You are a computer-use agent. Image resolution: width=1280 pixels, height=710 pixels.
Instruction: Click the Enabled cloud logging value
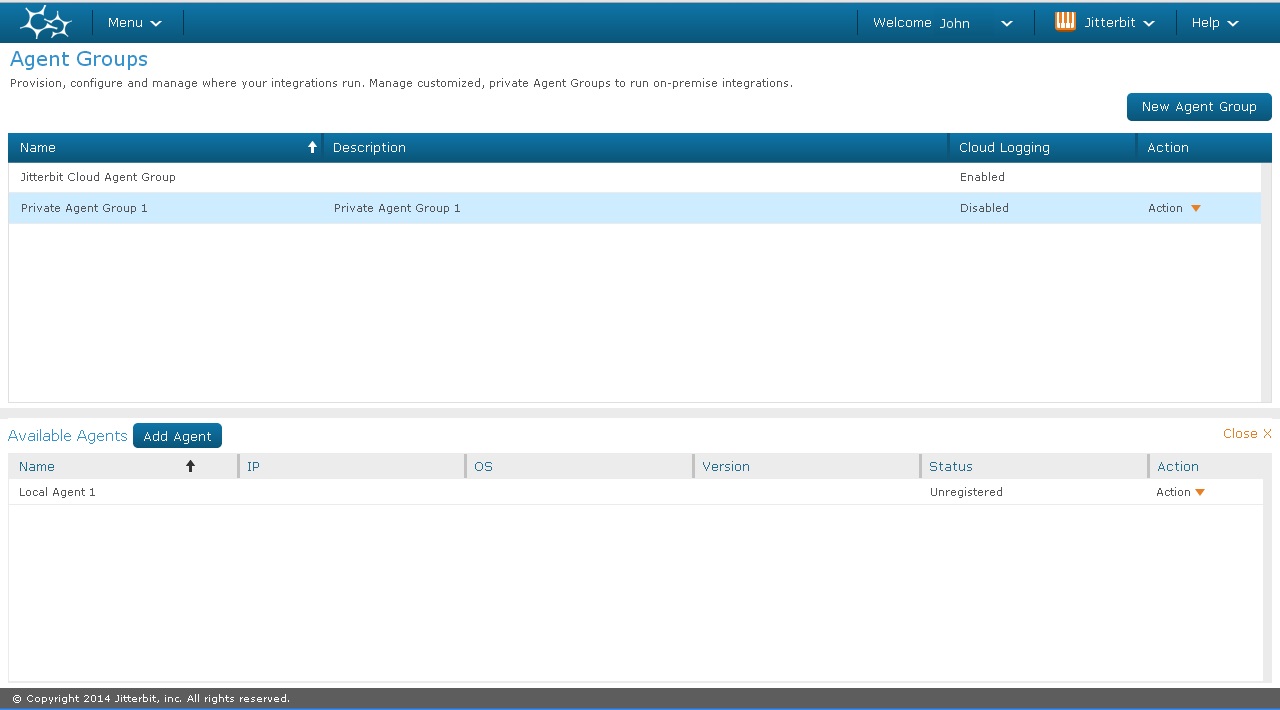pyautogui.click(x=982, y=177)
